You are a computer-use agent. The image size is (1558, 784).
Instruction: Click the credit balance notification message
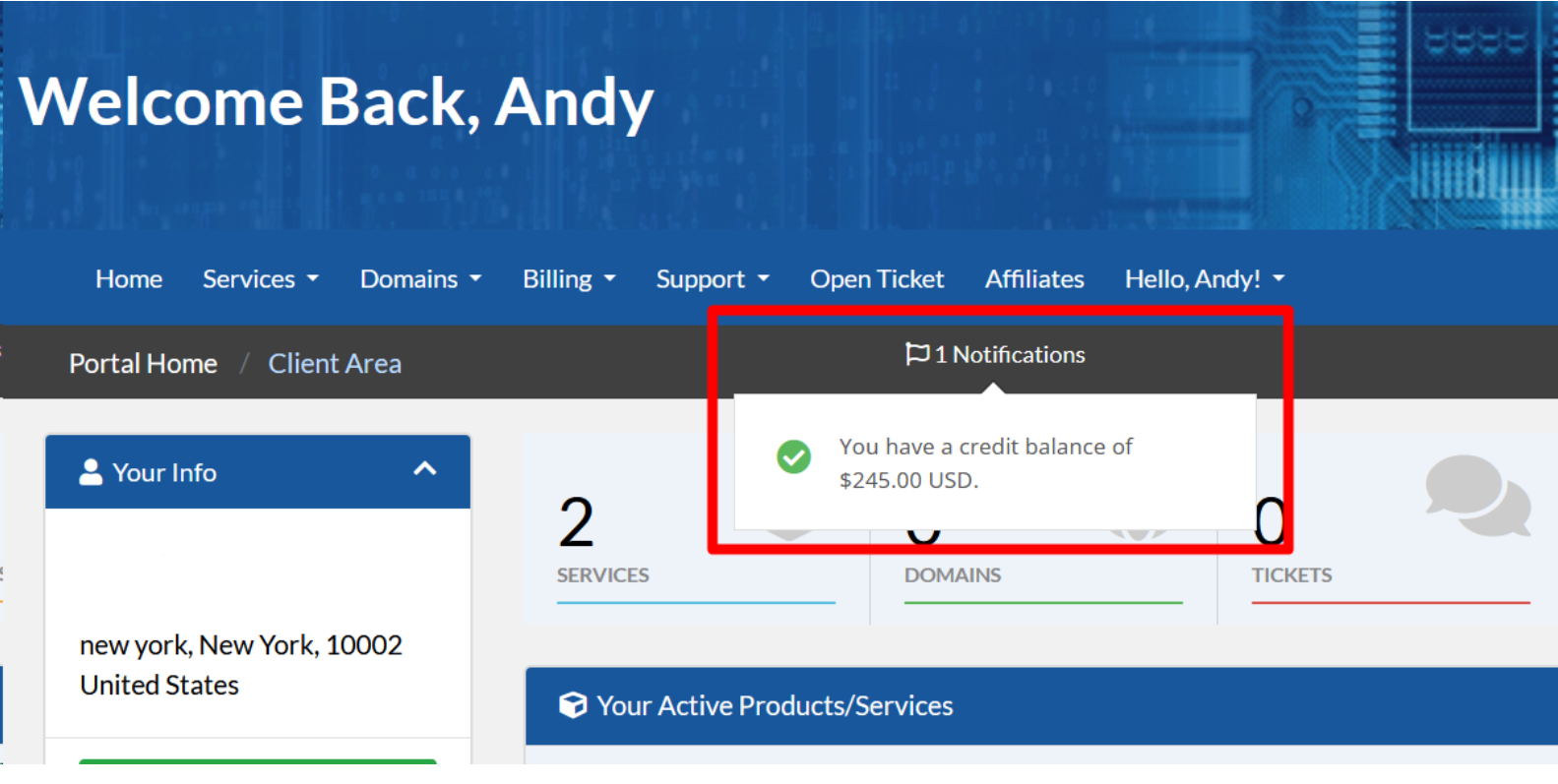tap(985, 462)
